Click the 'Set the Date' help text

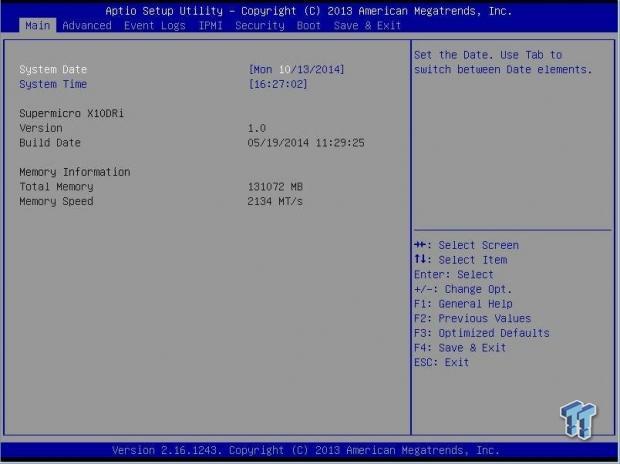pyautogui.click(x=503, y=62)
